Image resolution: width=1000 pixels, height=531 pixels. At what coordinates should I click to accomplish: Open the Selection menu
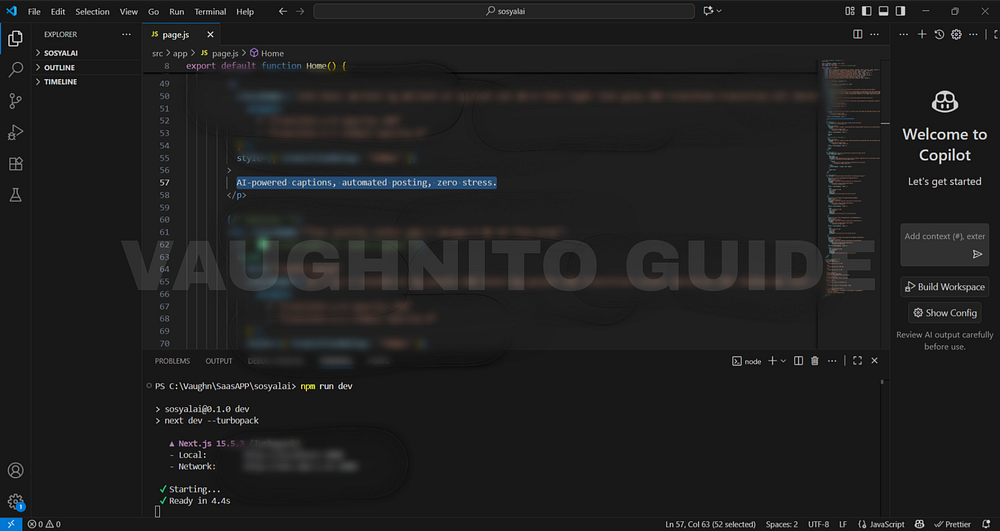(92, 11)
